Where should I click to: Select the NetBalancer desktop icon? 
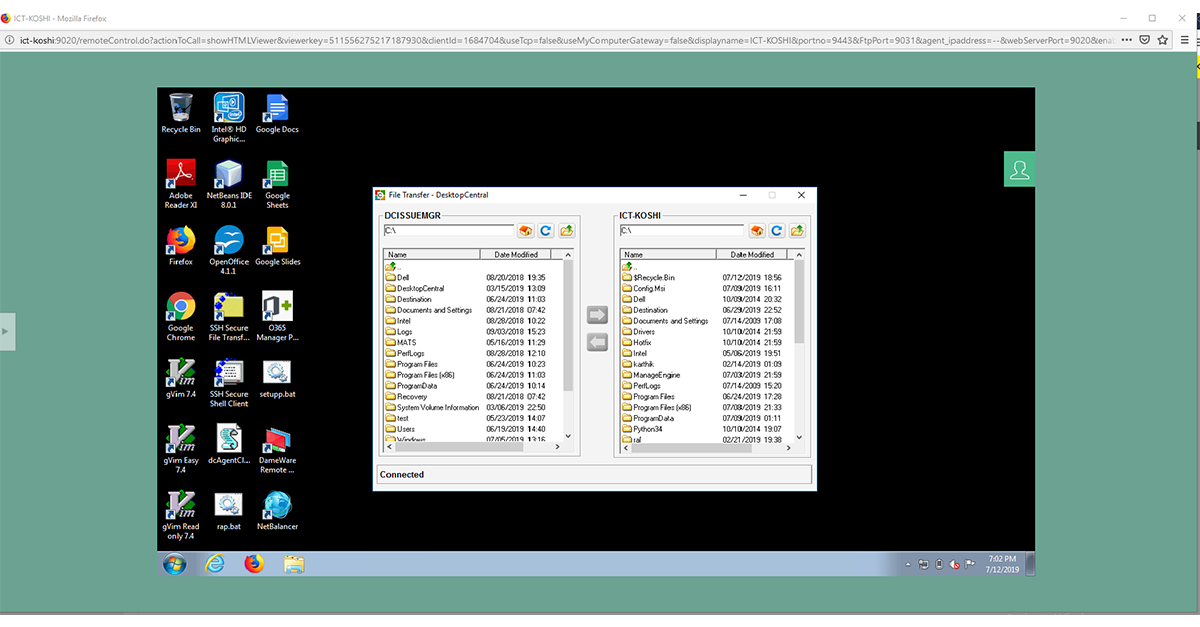(x=277, y=510)
